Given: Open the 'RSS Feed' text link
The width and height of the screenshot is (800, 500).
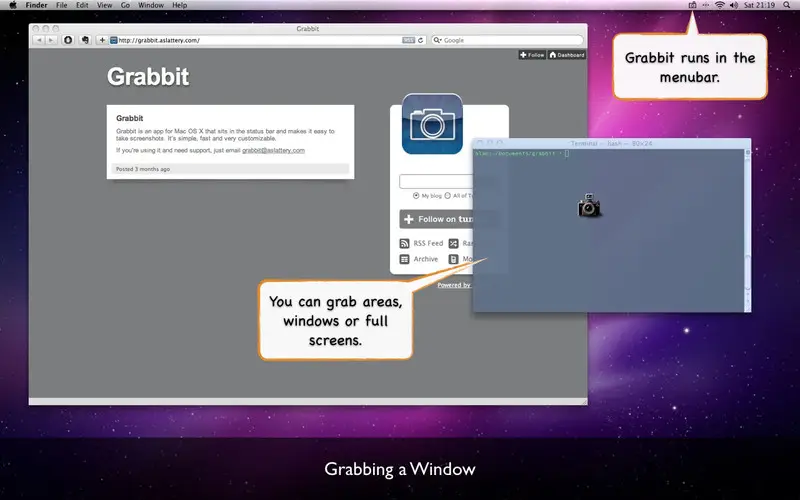Looking at the screenshot, I should pyautogui.click(x=428, y=243).
